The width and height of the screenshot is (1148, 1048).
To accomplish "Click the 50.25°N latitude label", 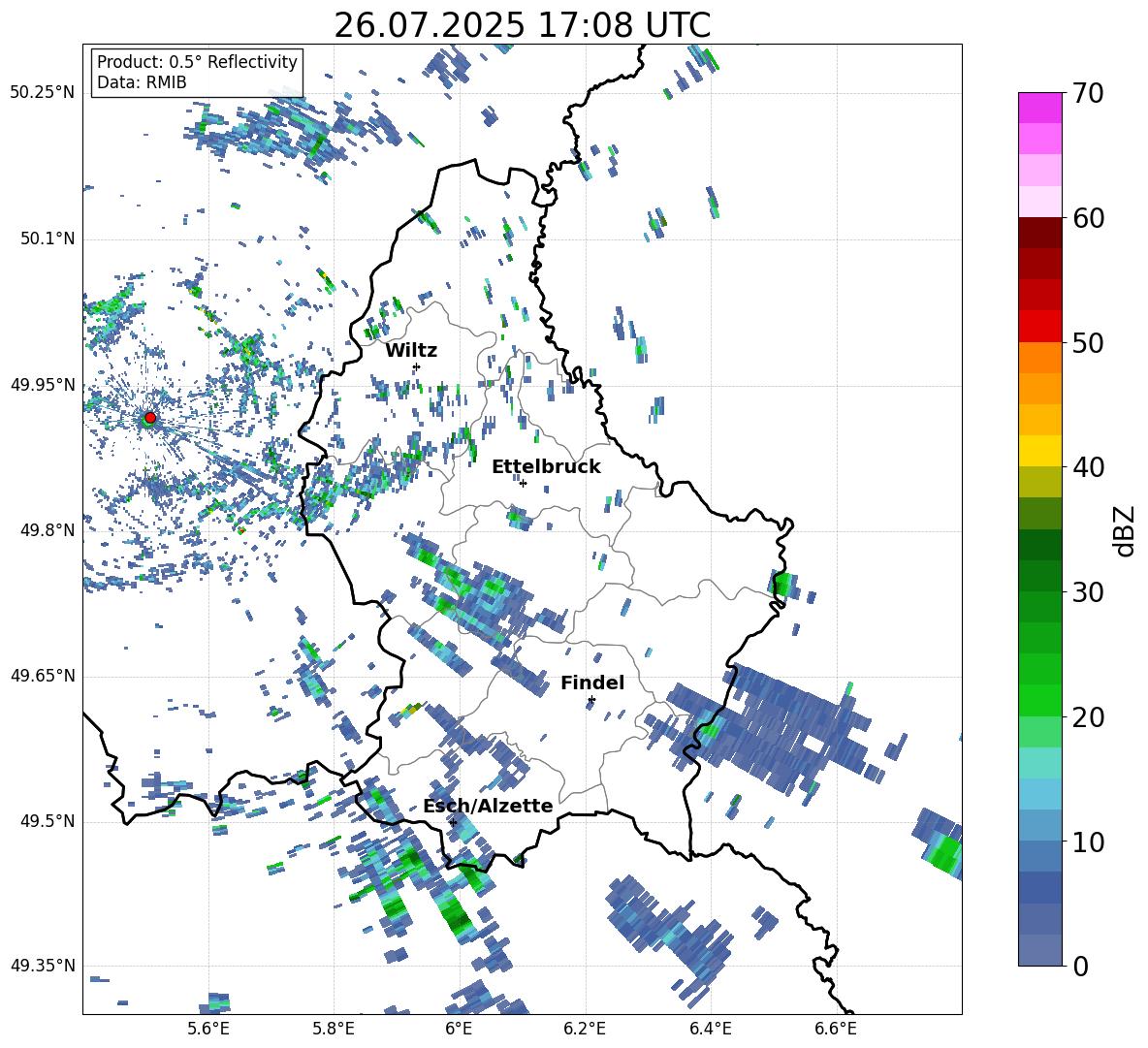I will coord(43,93).
